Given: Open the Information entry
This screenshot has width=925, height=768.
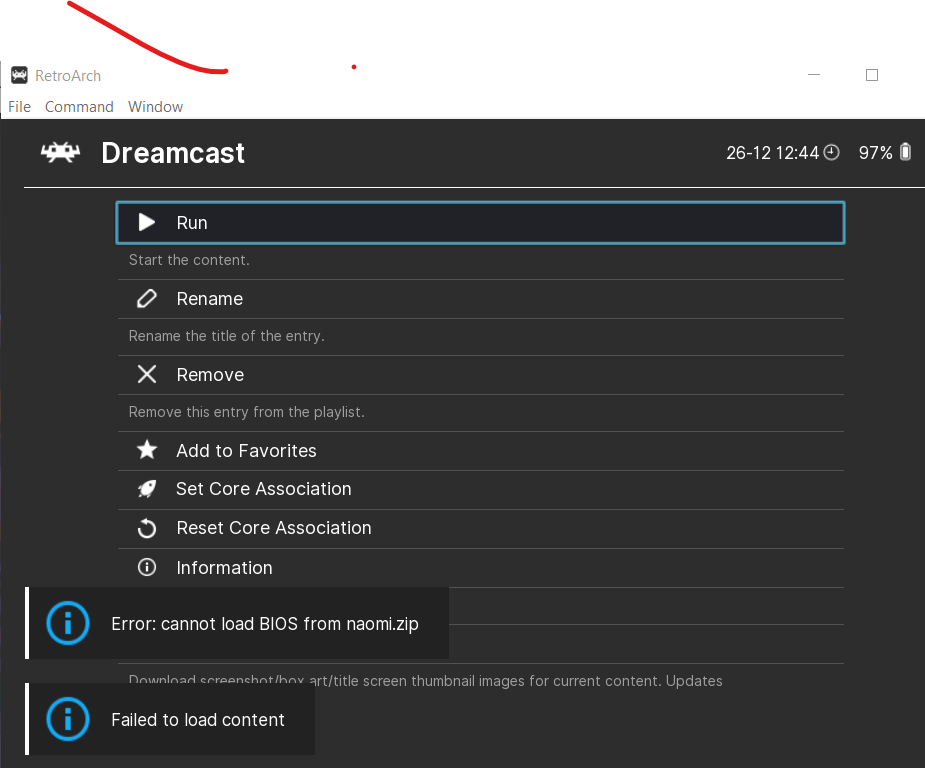Looking at the screenshot, I should point(480,568).
